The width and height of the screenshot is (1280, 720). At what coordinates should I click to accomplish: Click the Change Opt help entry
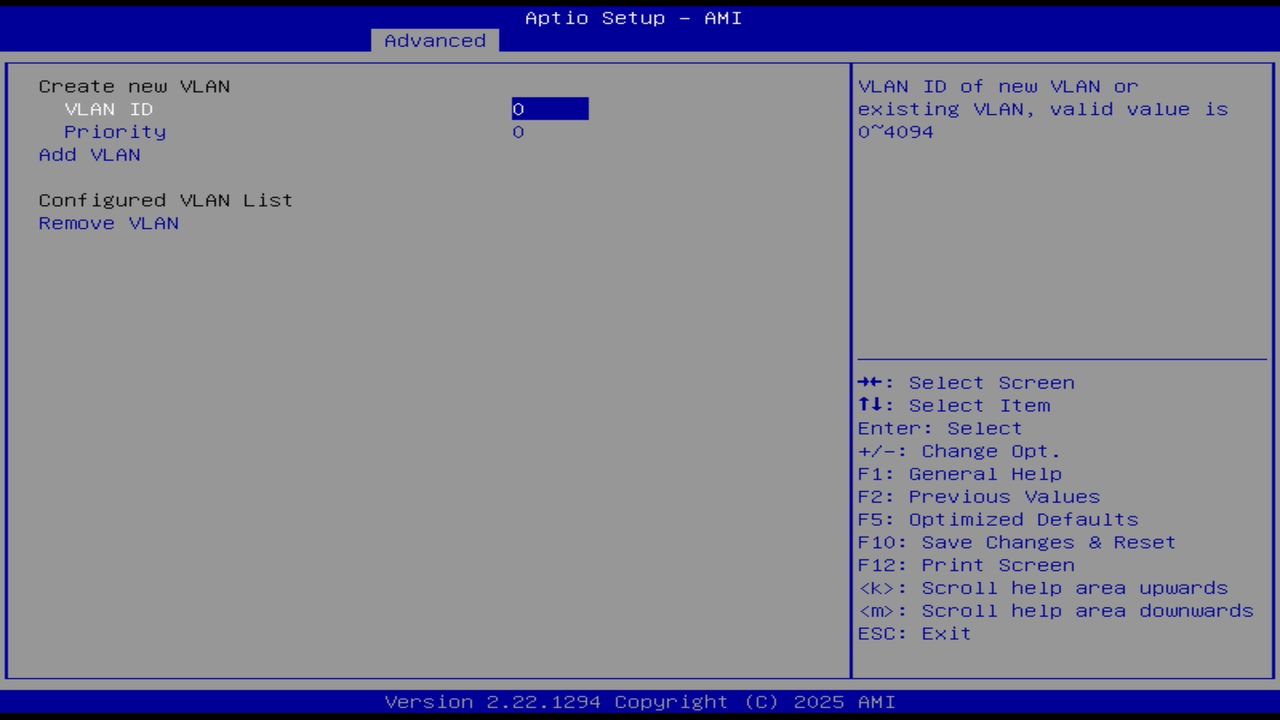[x=958, y=451]
